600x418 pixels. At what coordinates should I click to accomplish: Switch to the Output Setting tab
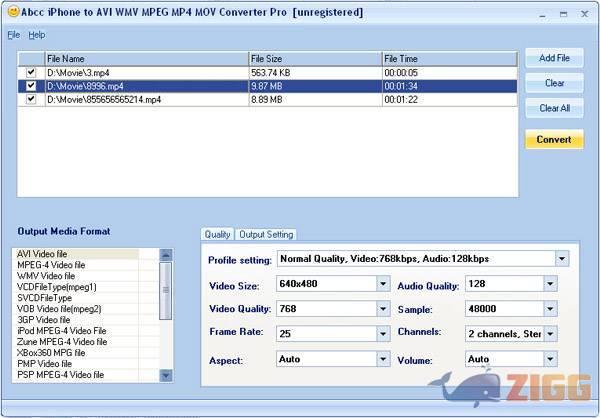(266, 234)
